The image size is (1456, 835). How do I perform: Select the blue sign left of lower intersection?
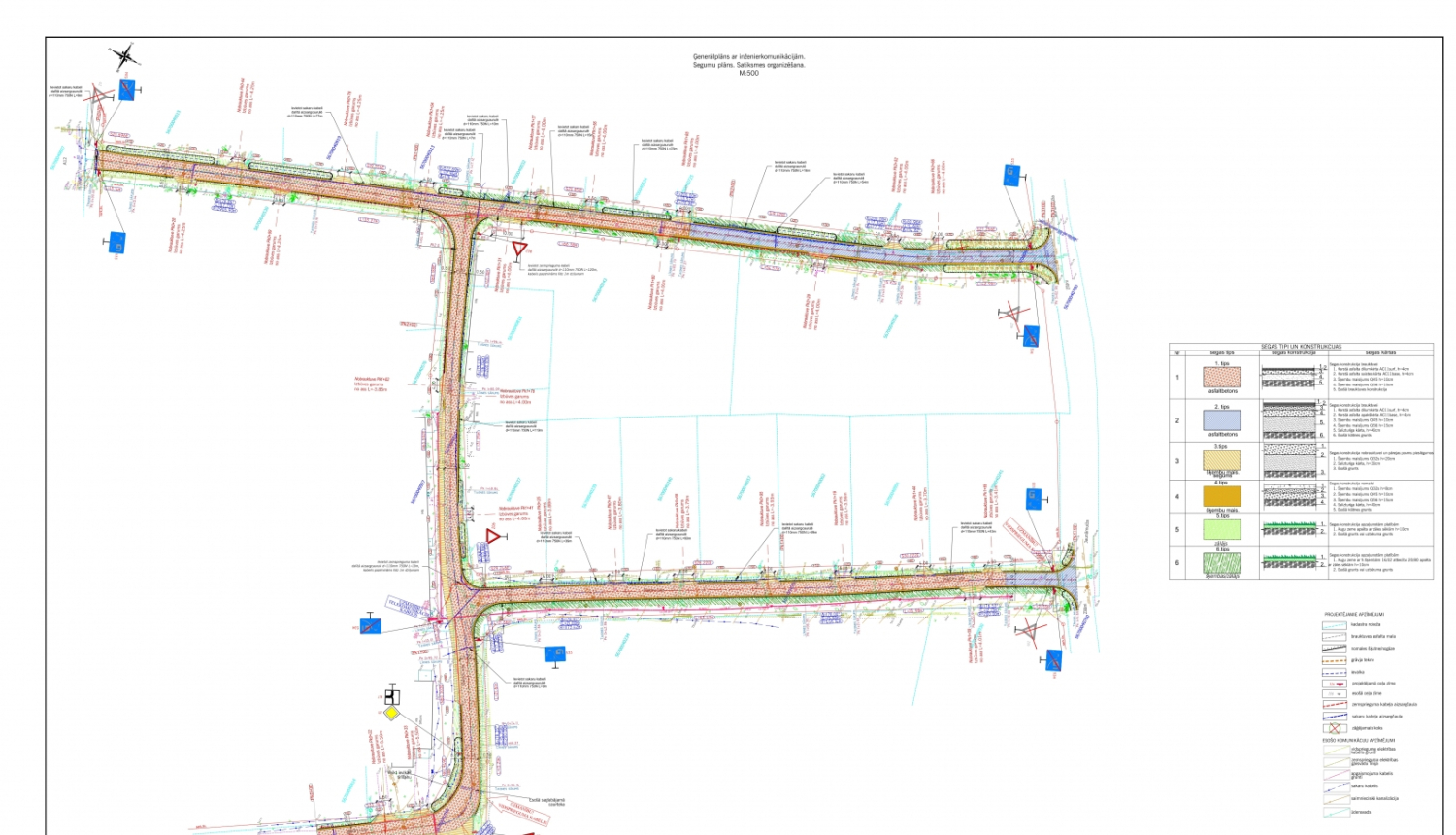(370, 624)
